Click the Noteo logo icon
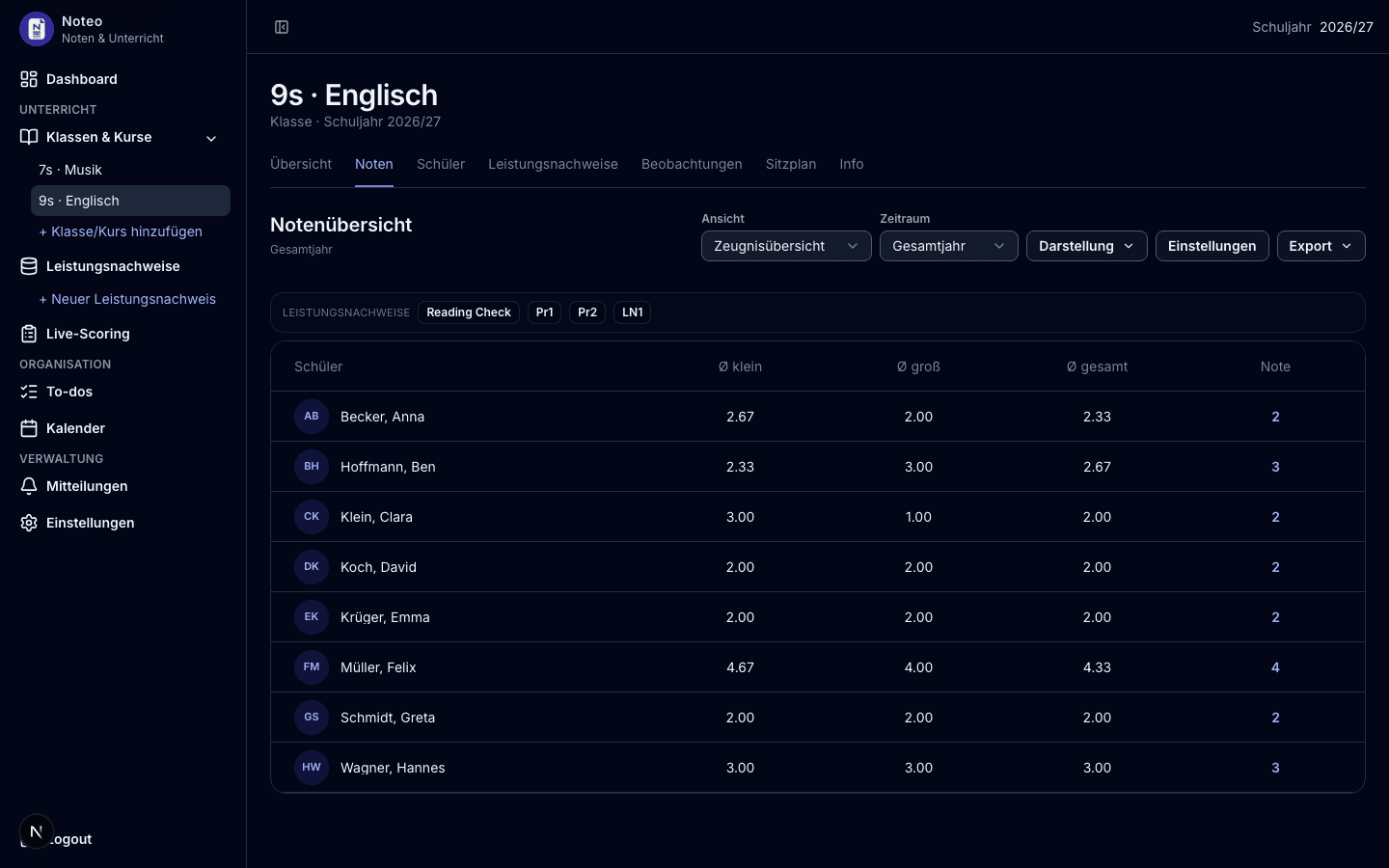The image size is (1389, 868). pos(37,29)
